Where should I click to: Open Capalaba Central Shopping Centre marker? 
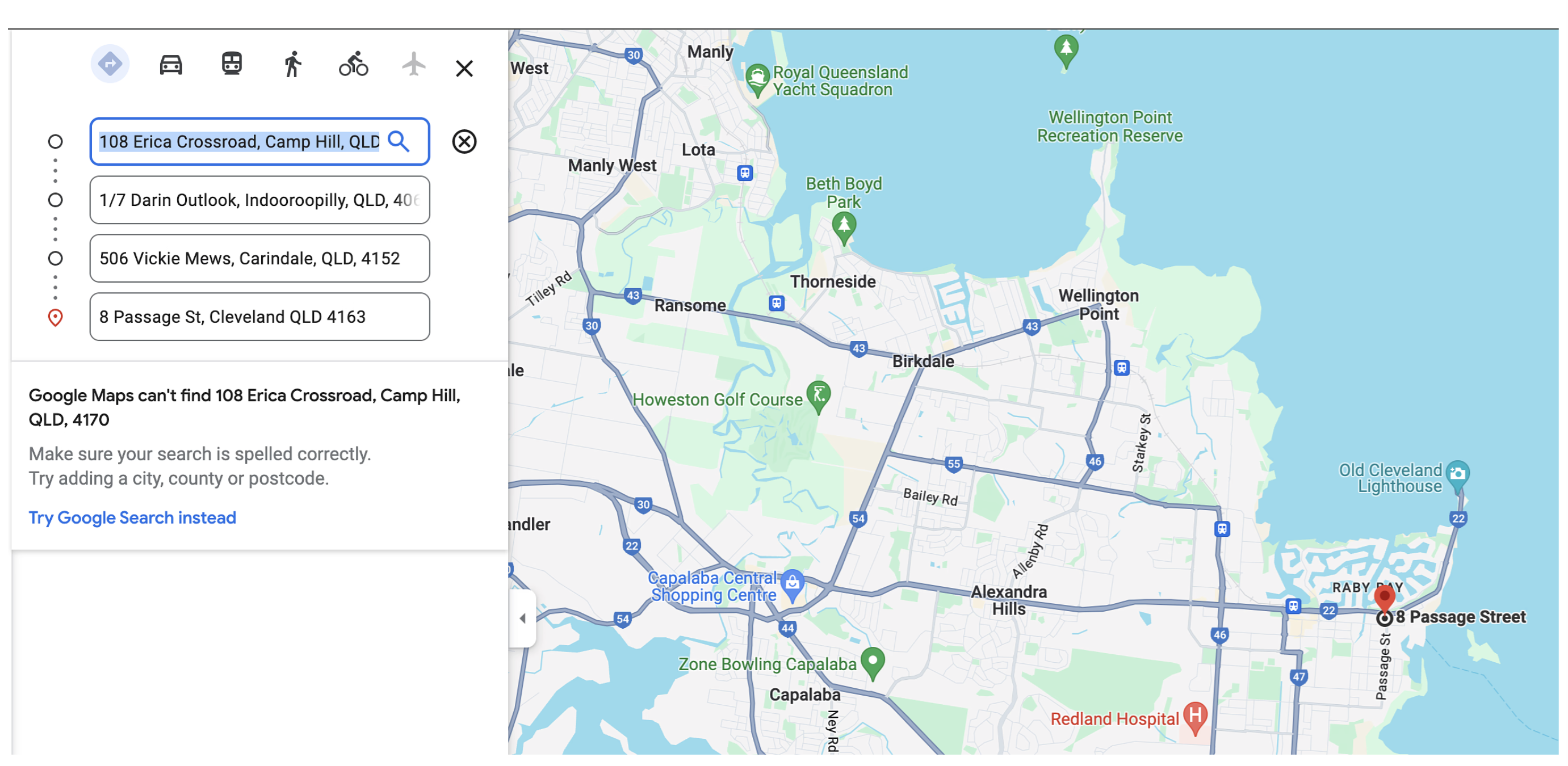coord(792,586)
